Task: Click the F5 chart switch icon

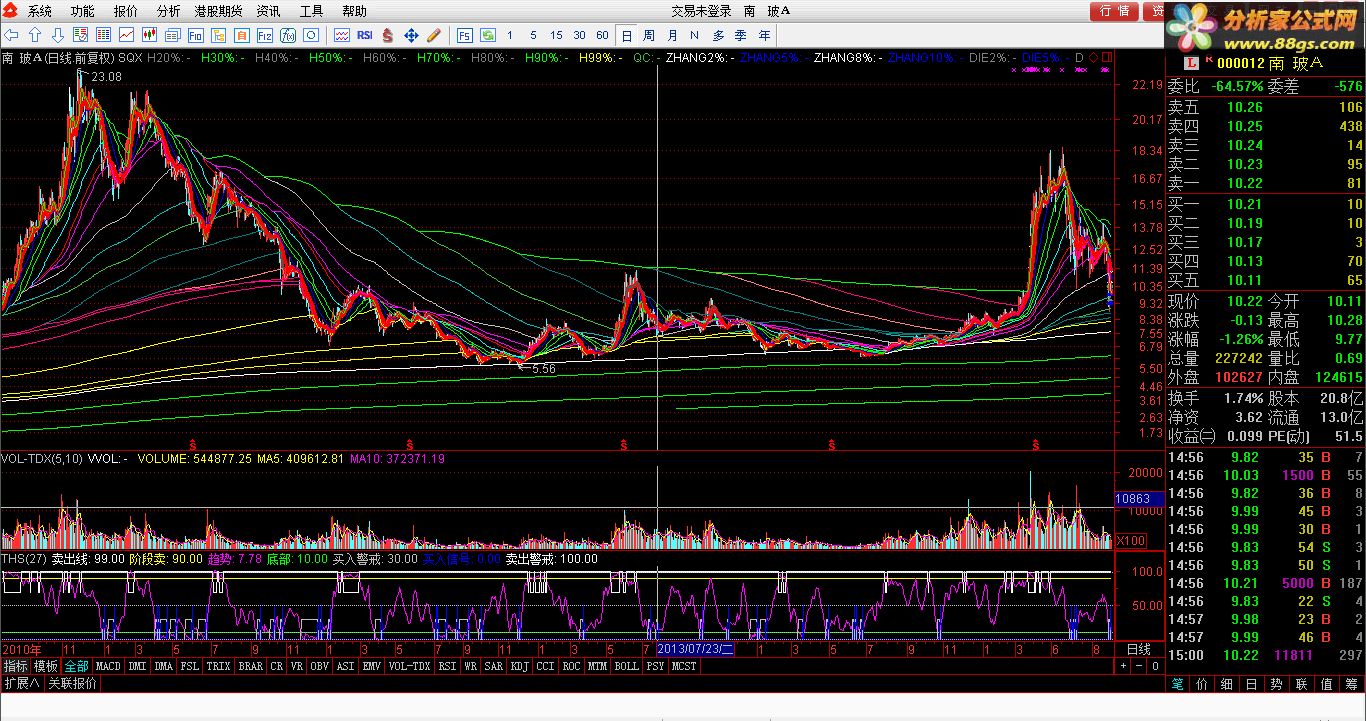Action: click(465, 35)
